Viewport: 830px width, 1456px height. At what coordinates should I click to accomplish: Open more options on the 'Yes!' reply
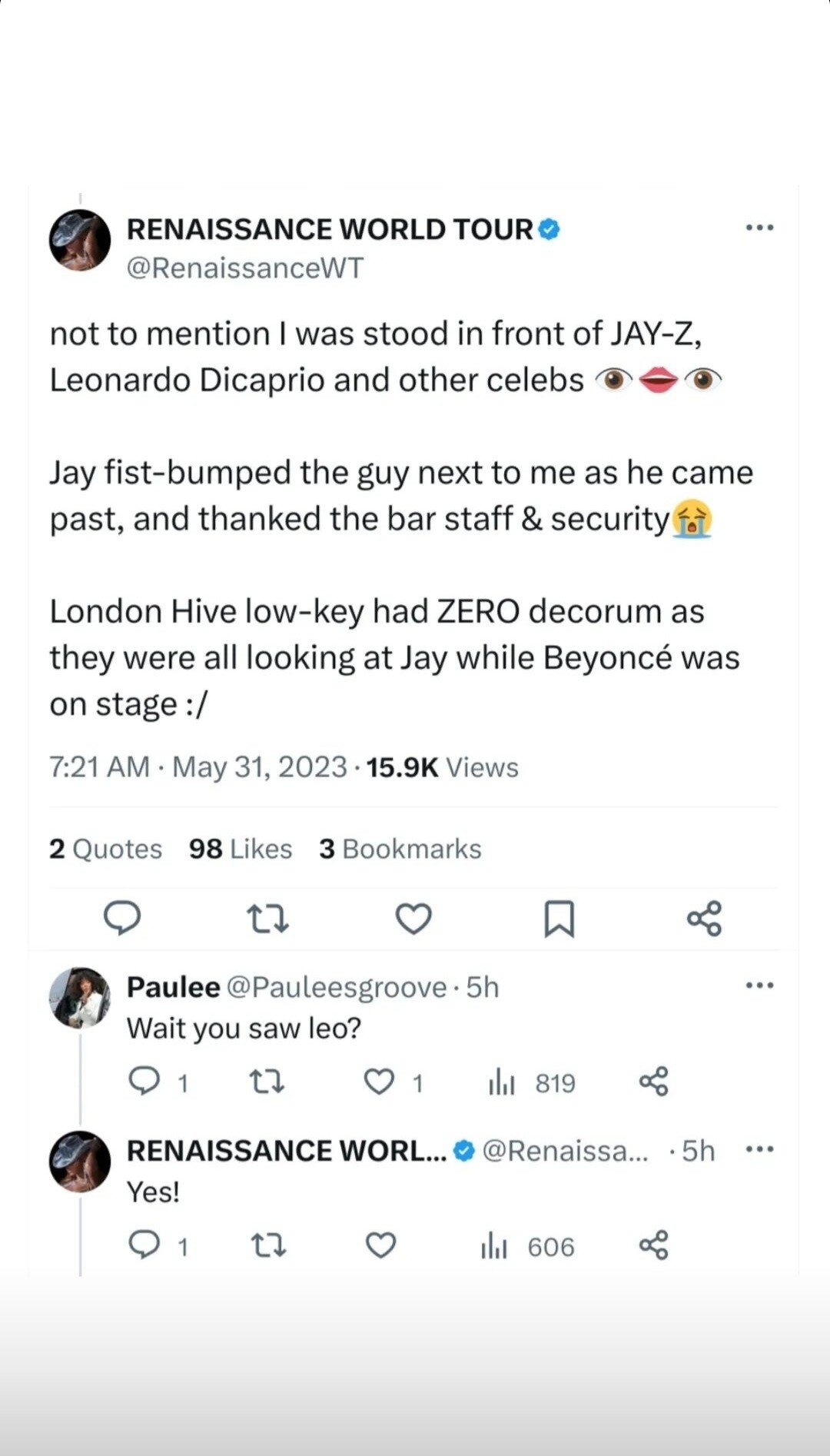(x=759, y=1149)
